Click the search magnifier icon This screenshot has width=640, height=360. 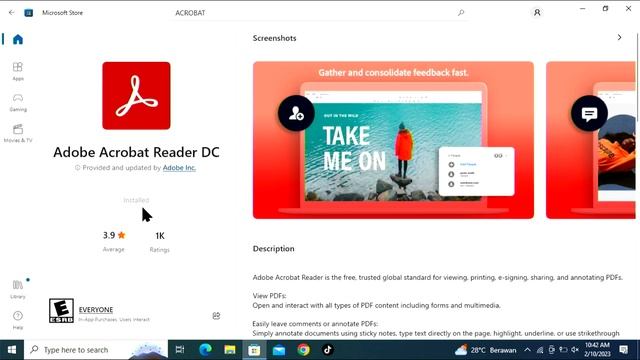pyautogui.click(x=461, y=13)
